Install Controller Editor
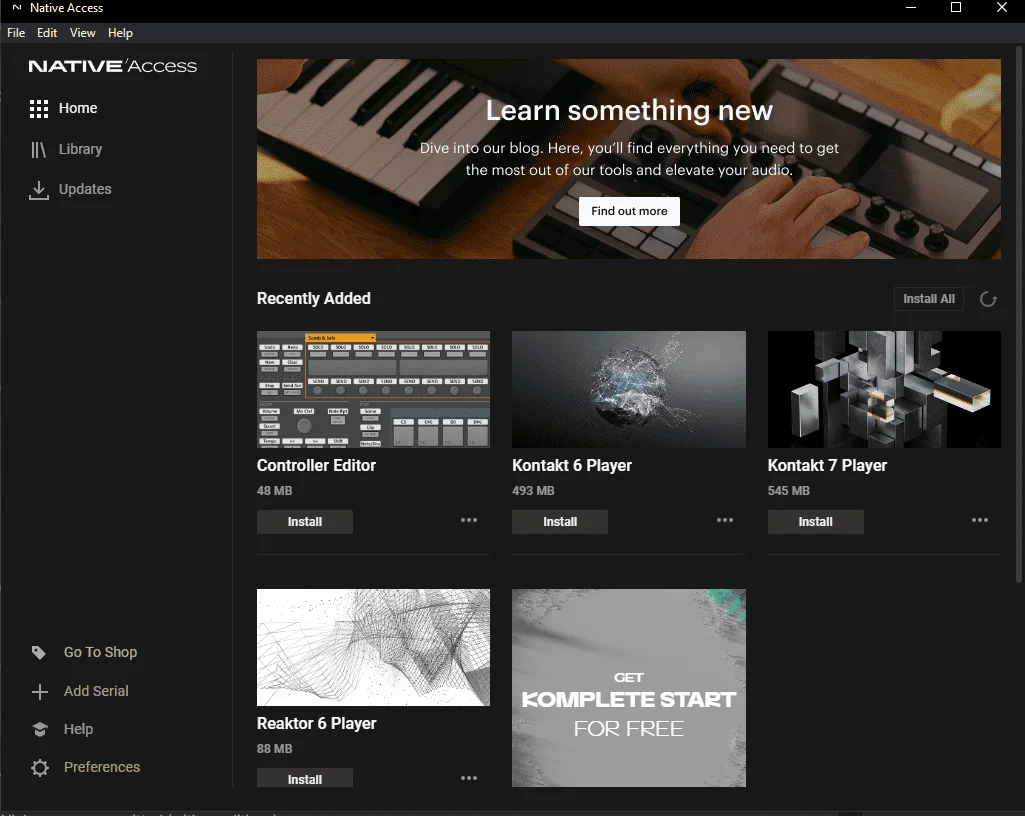 pyautogui.click(x=305, y=522)
